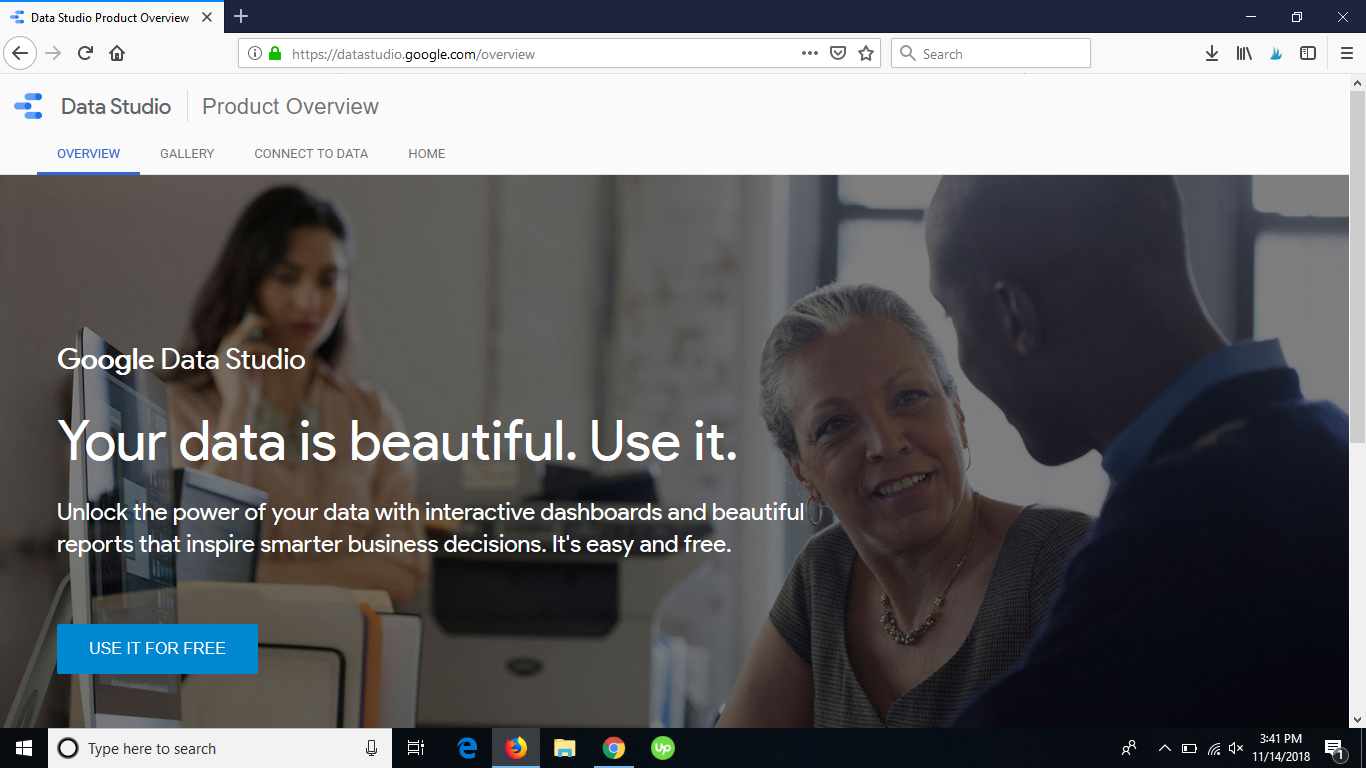Click the Data Studio logo icon
The image size is (1366, 768).
(x=28, y=106)
